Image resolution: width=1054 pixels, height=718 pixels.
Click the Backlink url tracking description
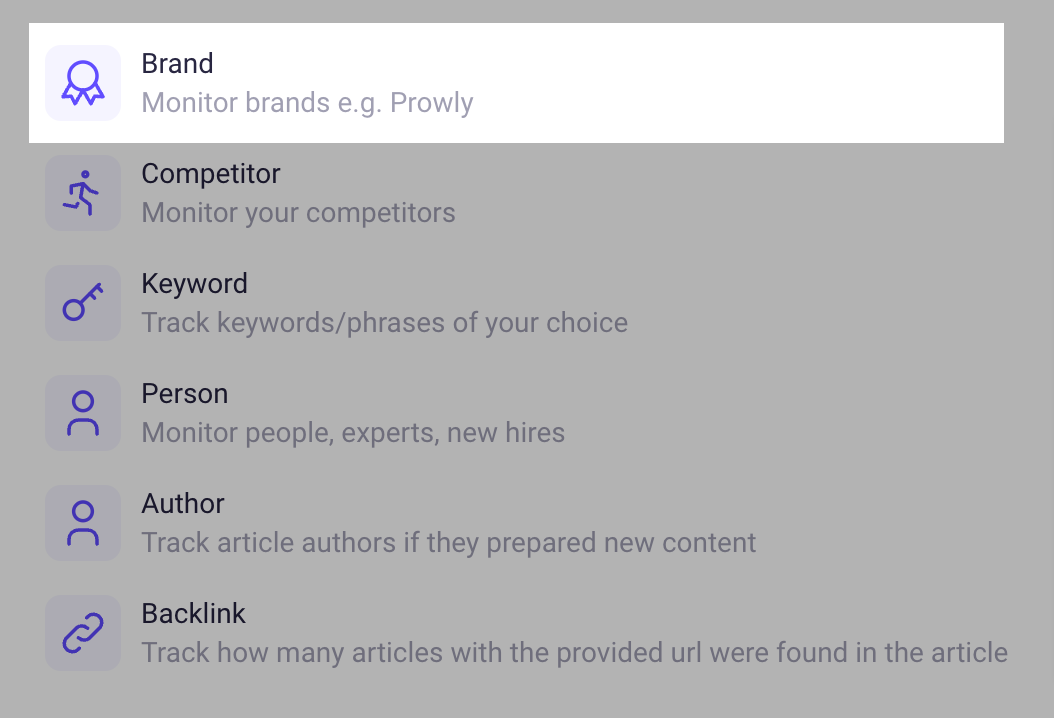pos(575,653)
